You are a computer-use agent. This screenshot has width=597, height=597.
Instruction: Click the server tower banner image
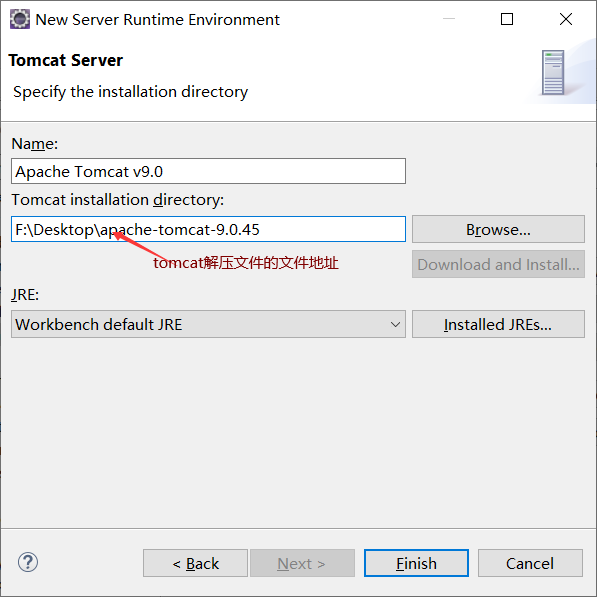553,72
